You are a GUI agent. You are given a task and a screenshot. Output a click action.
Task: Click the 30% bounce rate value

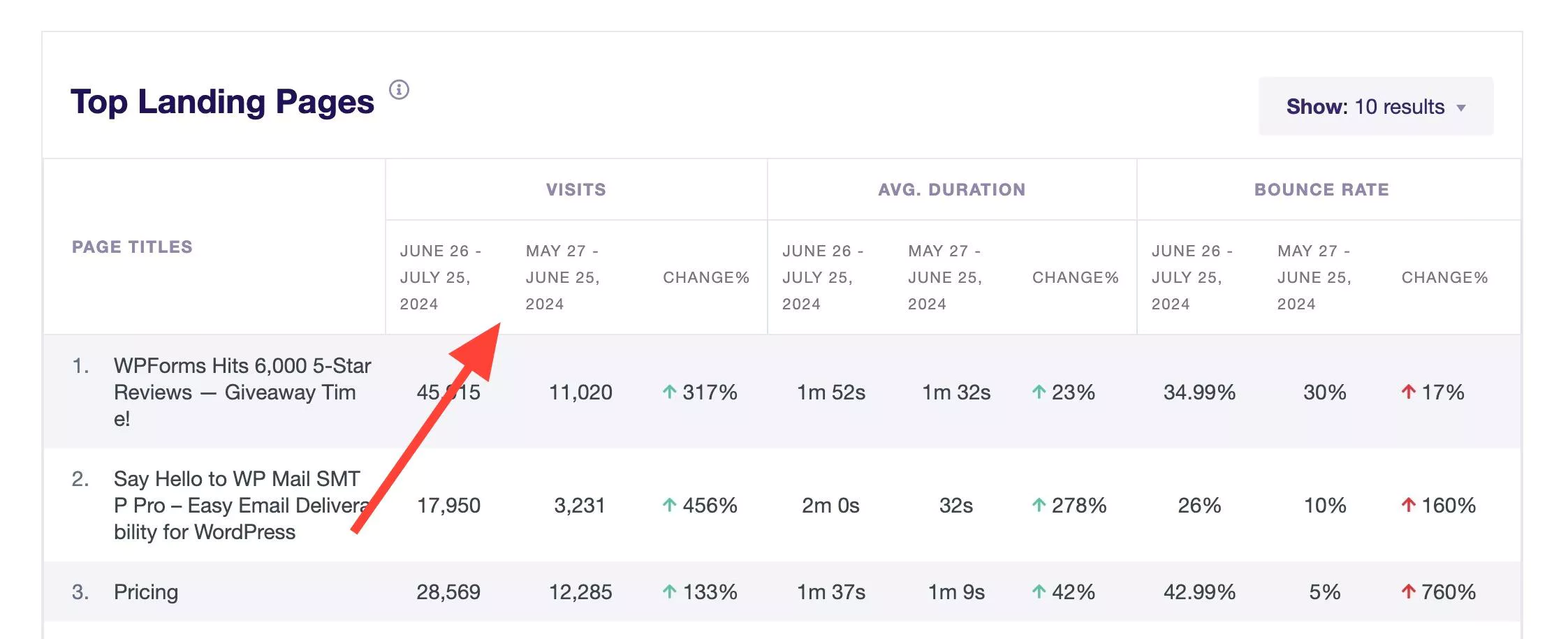pyautogui.click(x=1325, y=392)
